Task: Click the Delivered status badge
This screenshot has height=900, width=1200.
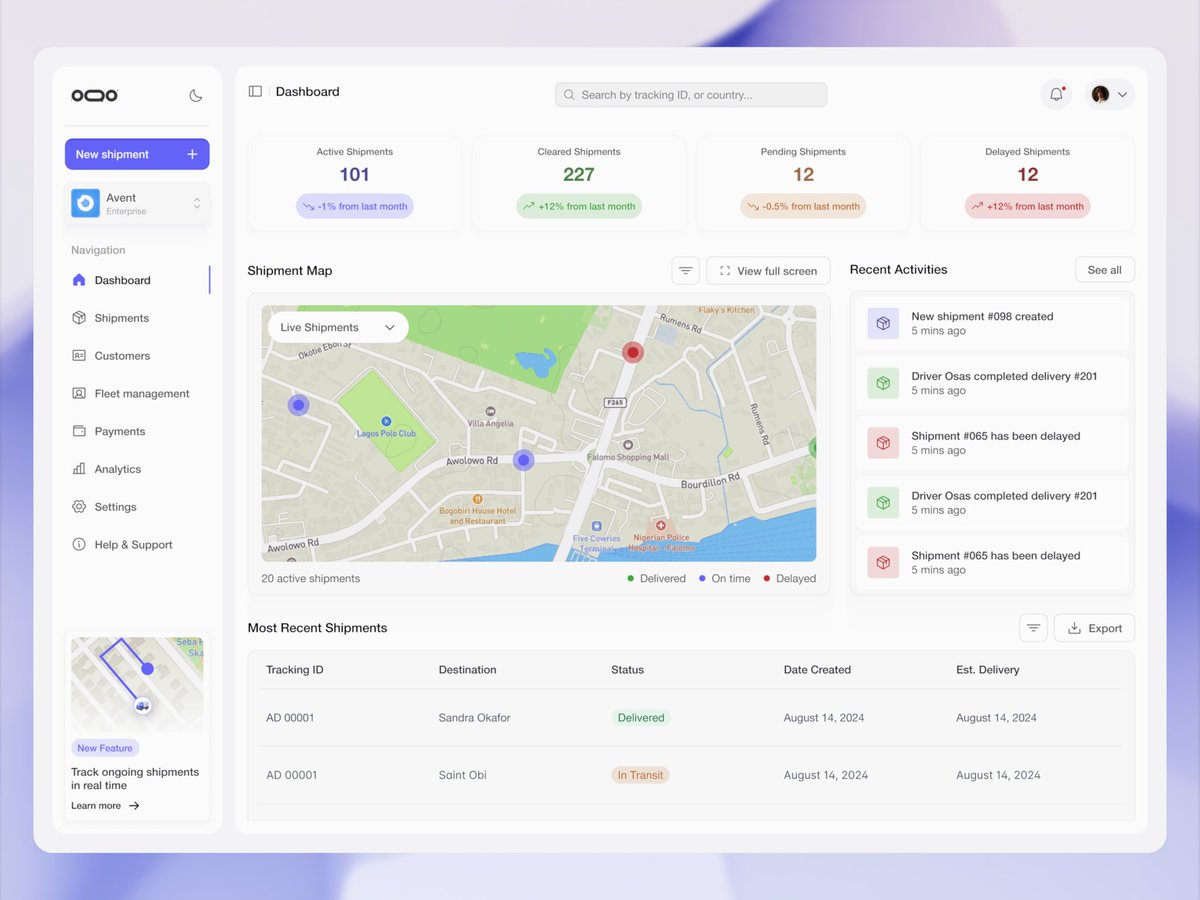Action: [x=641, y=718]
